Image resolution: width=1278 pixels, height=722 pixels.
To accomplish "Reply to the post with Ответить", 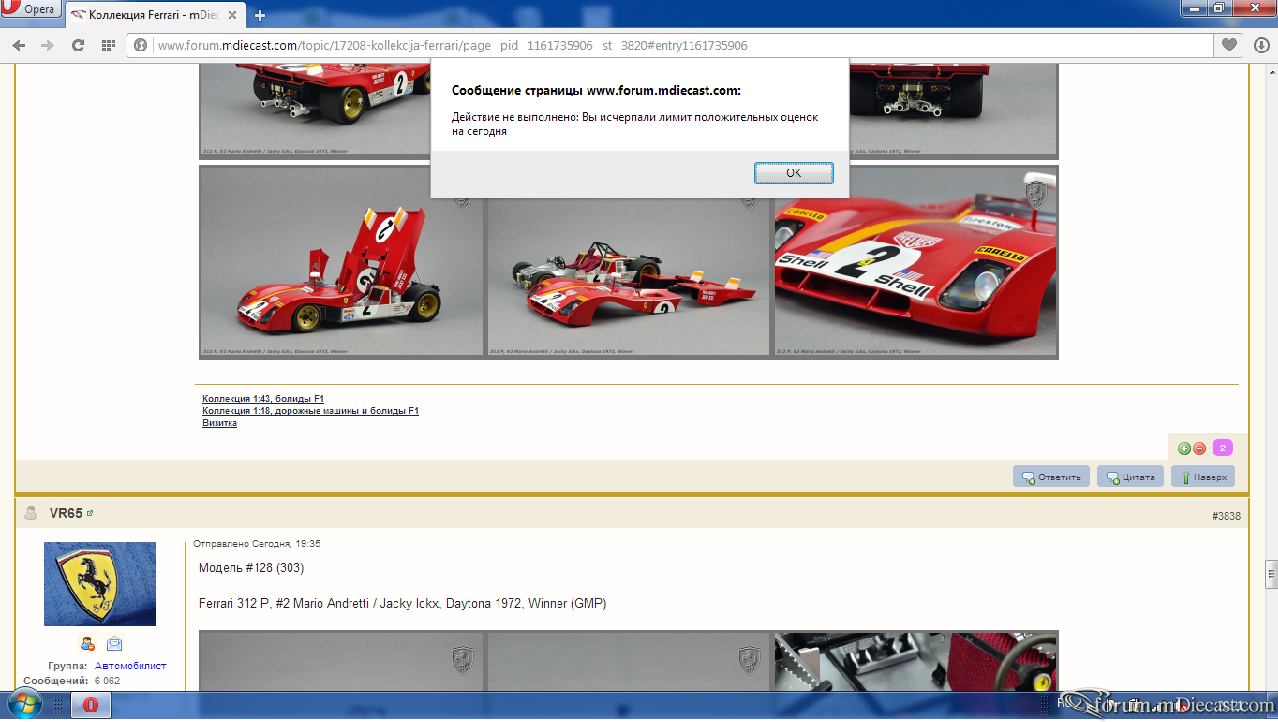I will 1051,477.
